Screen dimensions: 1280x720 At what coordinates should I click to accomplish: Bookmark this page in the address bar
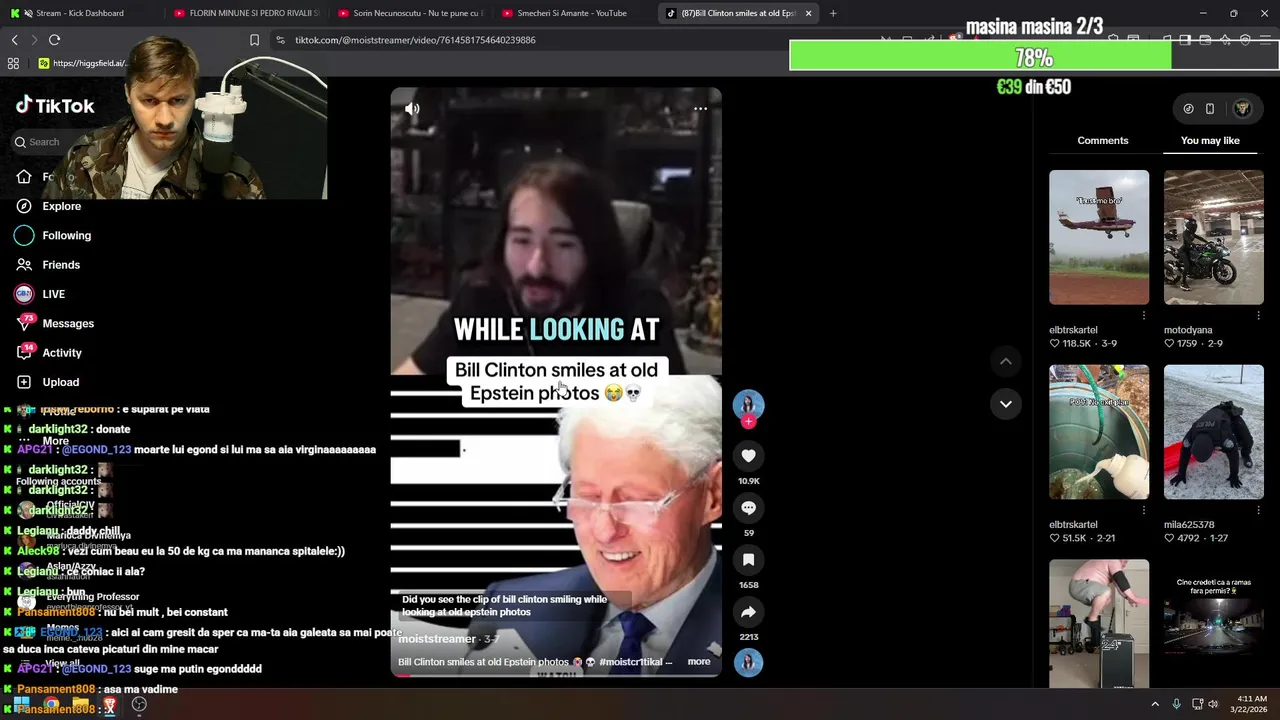(x=254, y=40)
